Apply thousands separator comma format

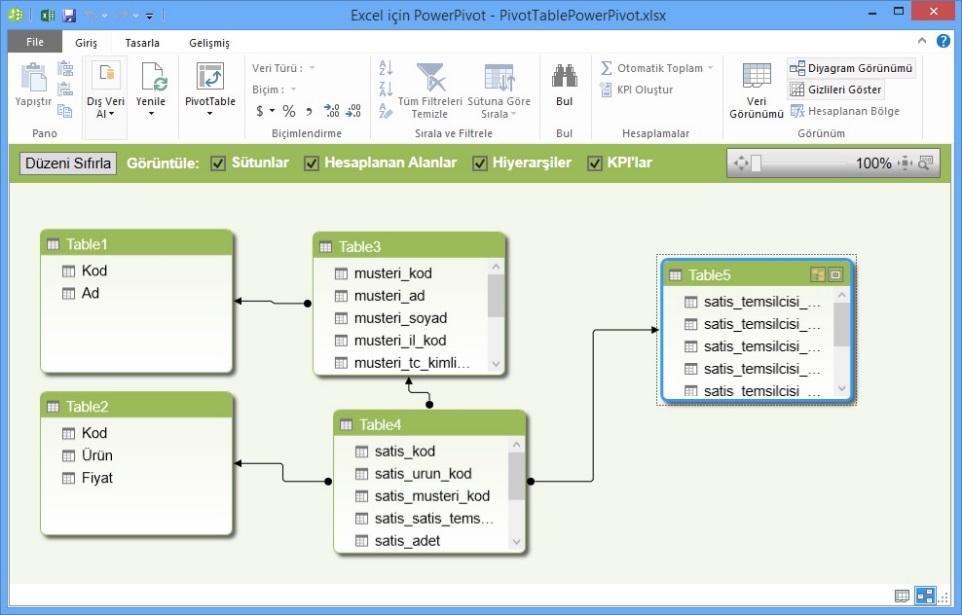point(309,112)
